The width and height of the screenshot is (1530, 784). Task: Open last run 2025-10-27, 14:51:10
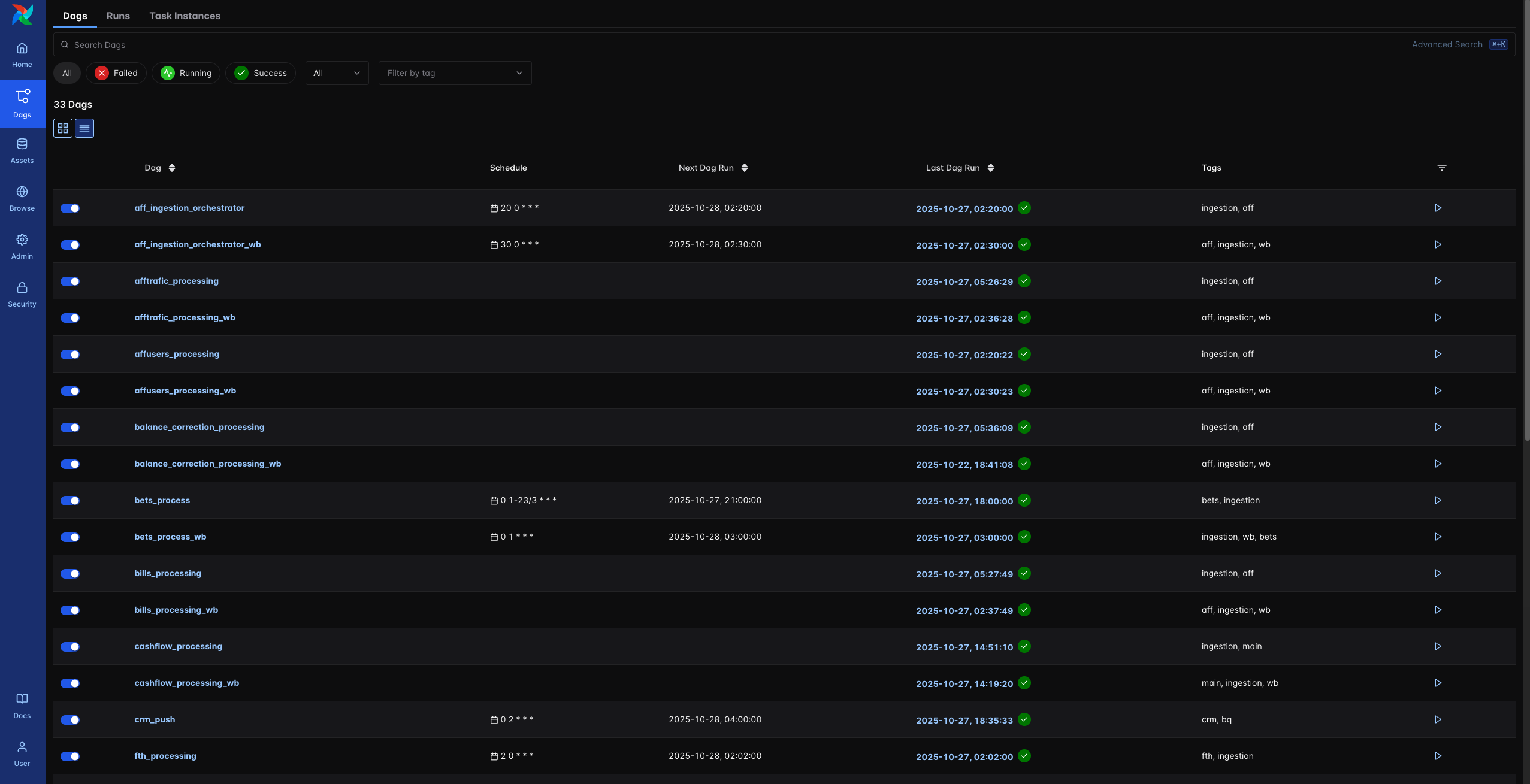coord(964,647)
